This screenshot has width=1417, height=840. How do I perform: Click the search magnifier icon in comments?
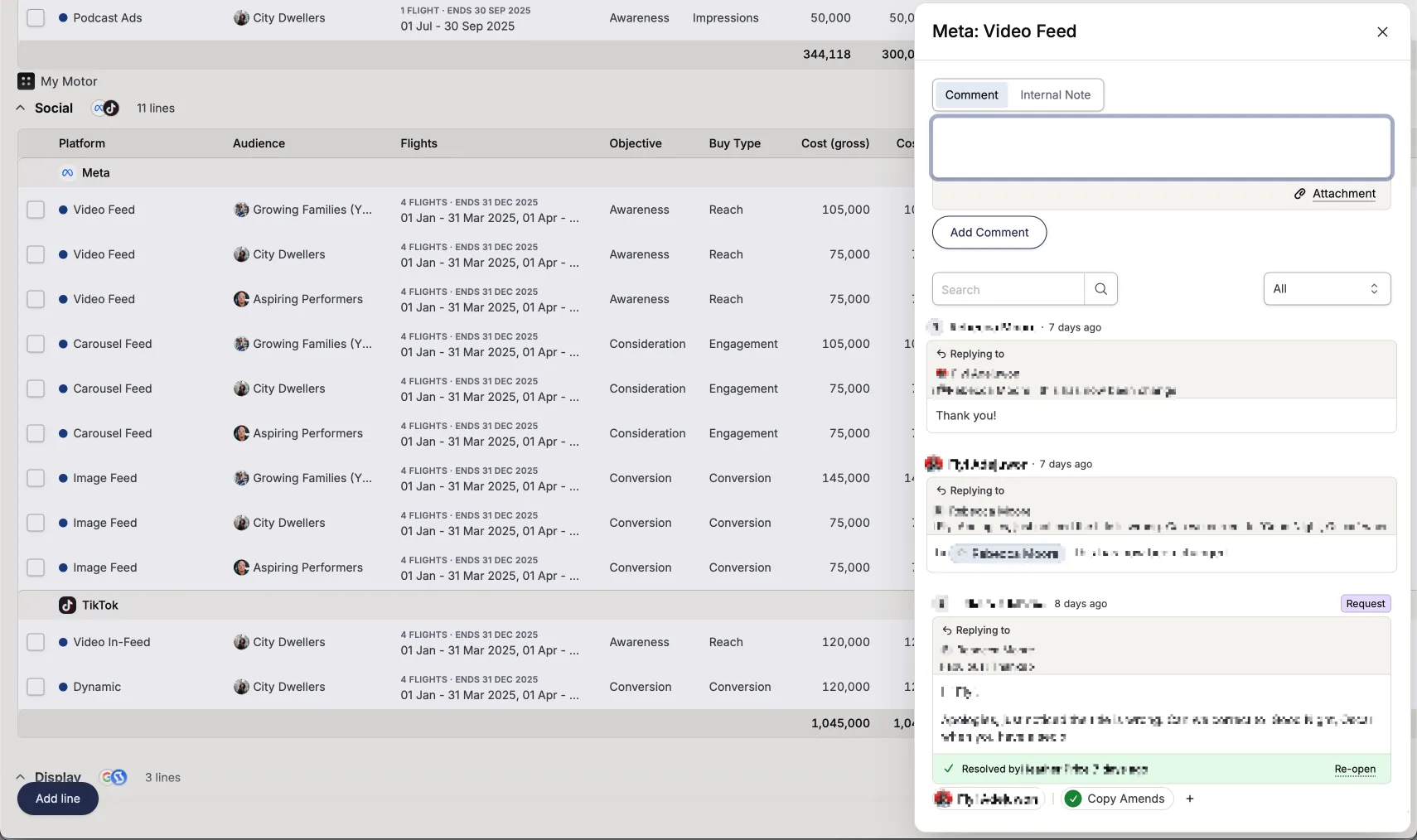coord(1100,289)
